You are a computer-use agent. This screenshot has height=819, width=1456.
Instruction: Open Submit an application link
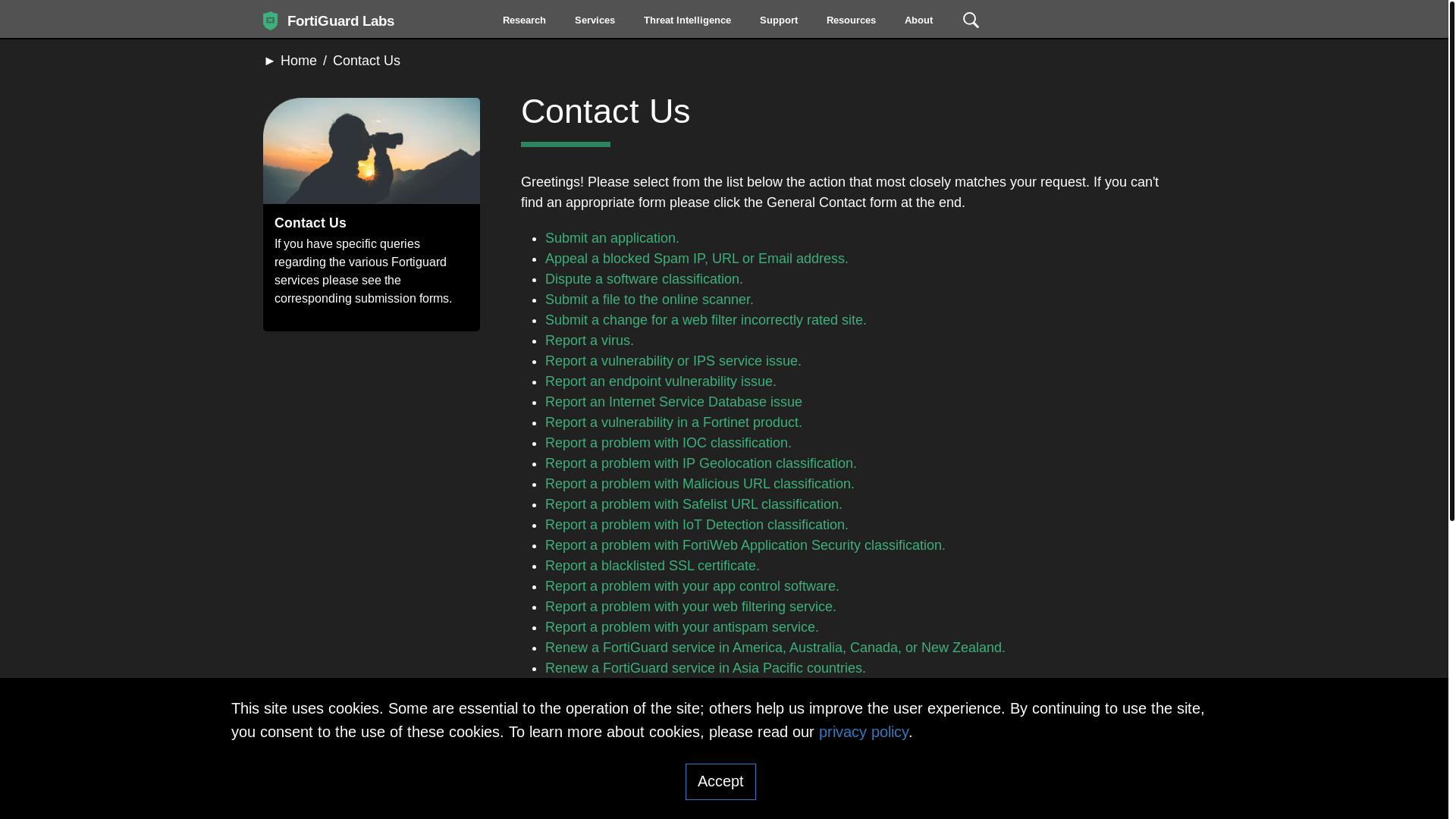click(x=612, y=238)
